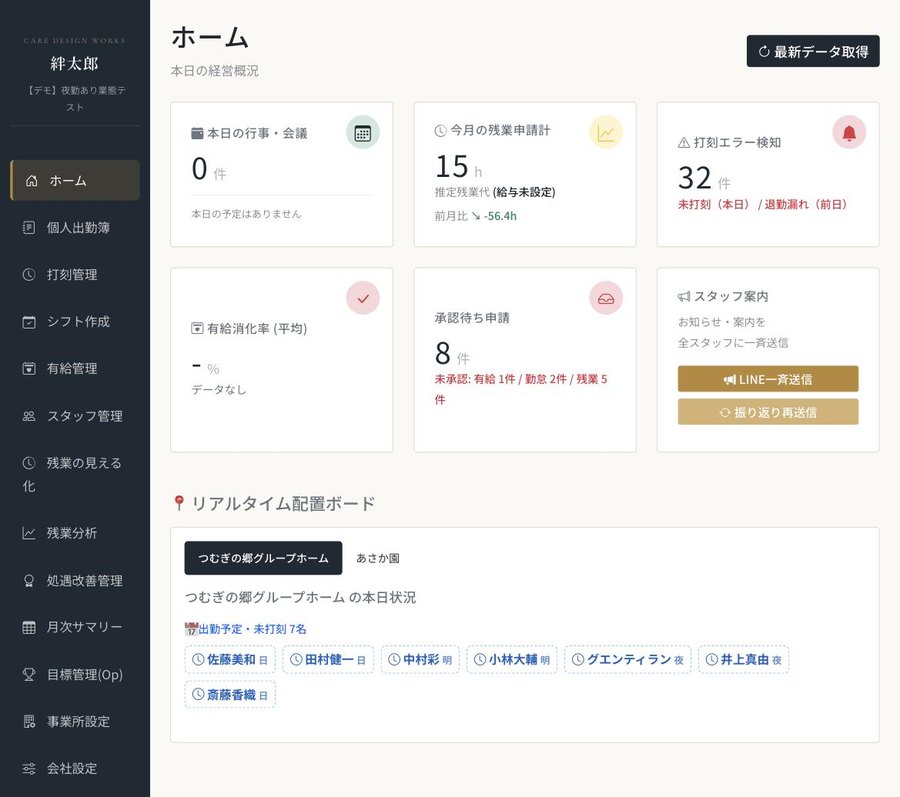Click the 未打刻(本日)/退勤漏れ(前日) text

pos(762,205)
